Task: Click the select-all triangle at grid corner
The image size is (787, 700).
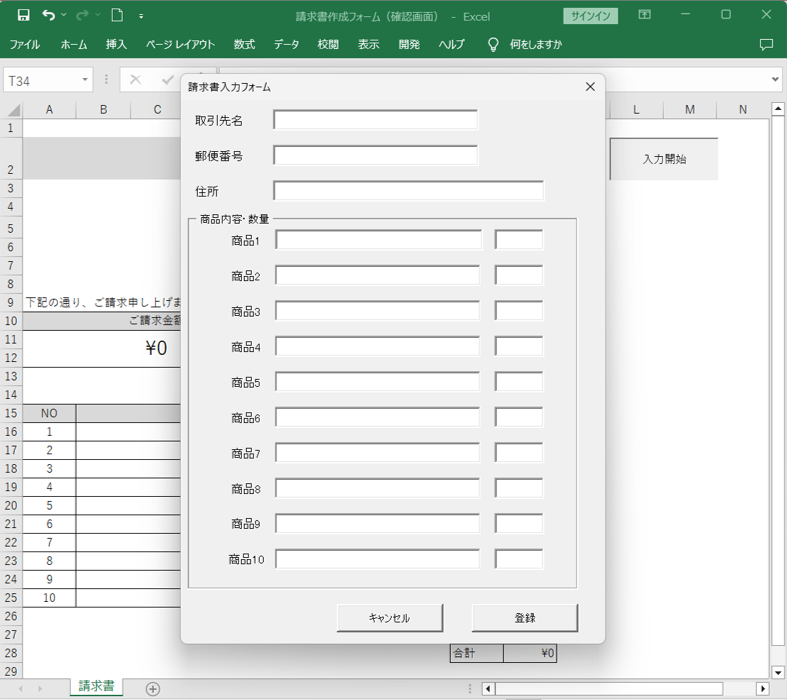Action: (x=12, y=110)
